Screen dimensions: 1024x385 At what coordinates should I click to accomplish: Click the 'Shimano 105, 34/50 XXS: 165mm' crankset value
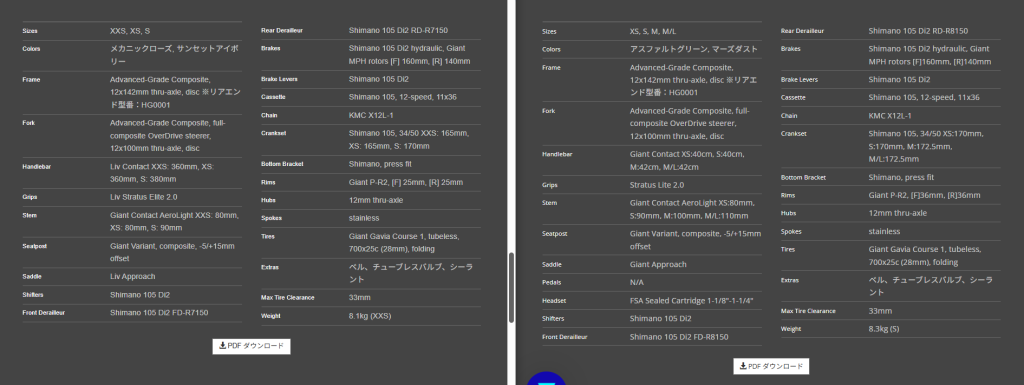(409, 139)
